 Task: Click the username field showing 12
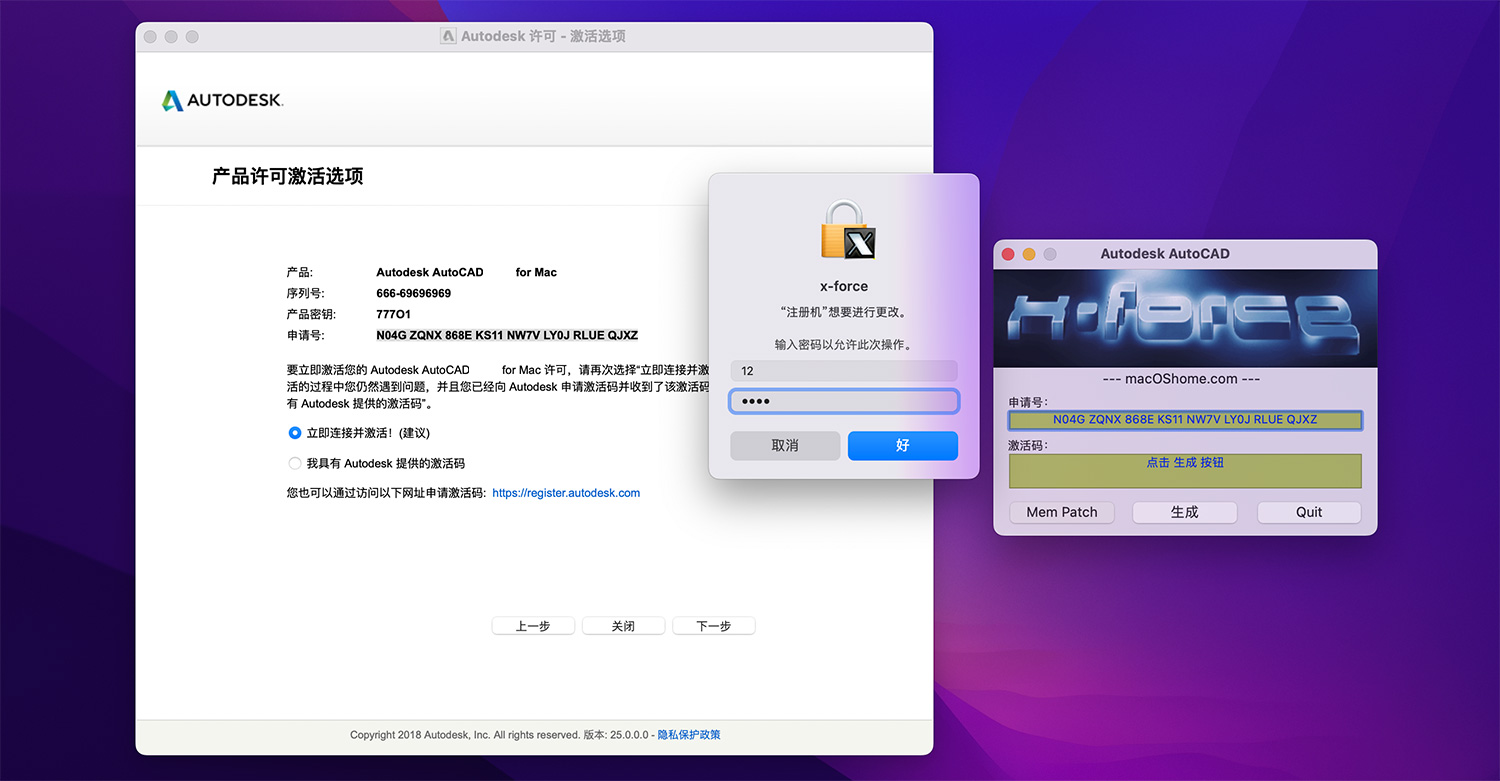(x=843, y=371)
